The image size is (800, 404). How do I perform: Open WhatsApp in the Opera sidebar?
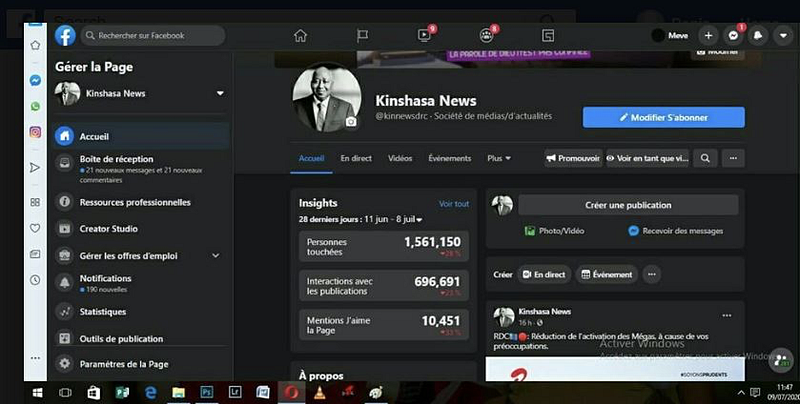35,106
